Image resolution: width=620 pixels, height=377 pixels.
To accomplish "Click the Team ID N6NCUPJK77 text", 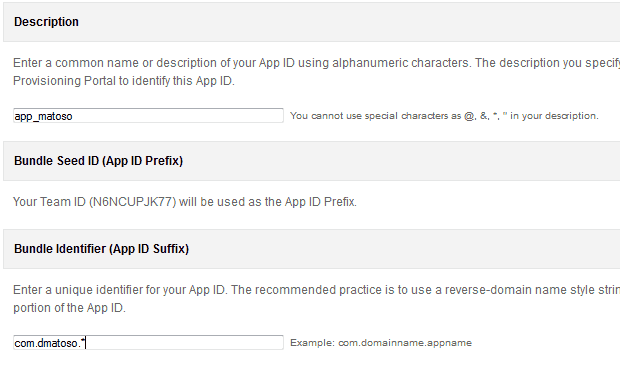I will coord(132,202).
